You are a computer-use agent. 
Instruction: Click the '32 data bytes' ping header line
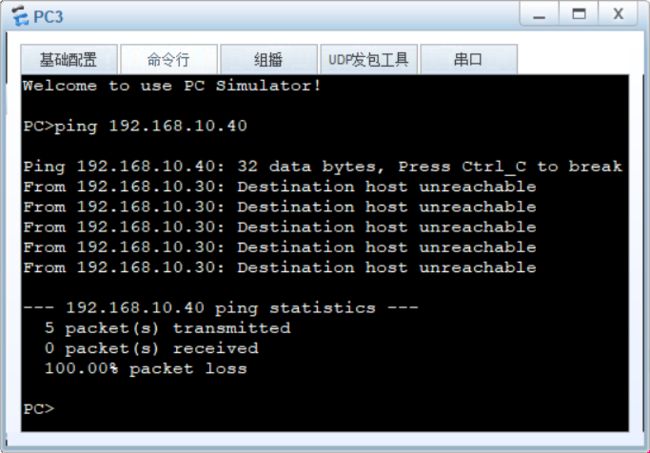[323, 167]
